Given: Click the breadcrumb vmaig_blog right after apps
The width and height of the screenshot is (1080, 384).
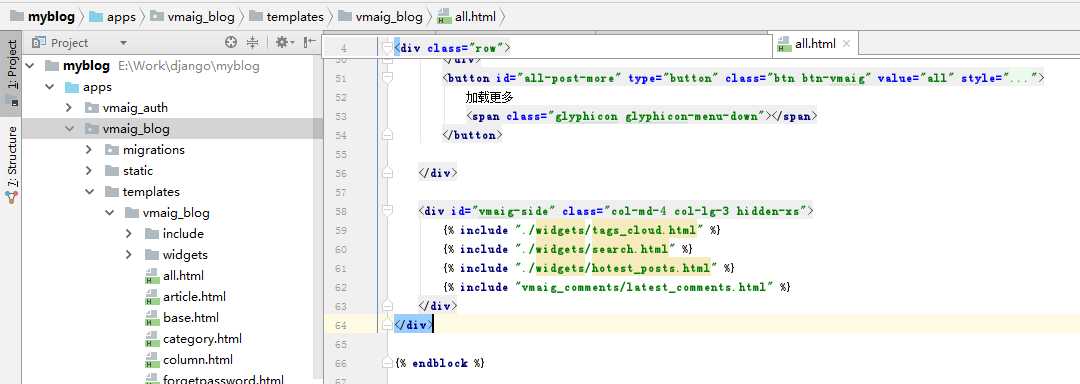Looking at the screenshot, I should pyautogui.click(x=193, y=17).
